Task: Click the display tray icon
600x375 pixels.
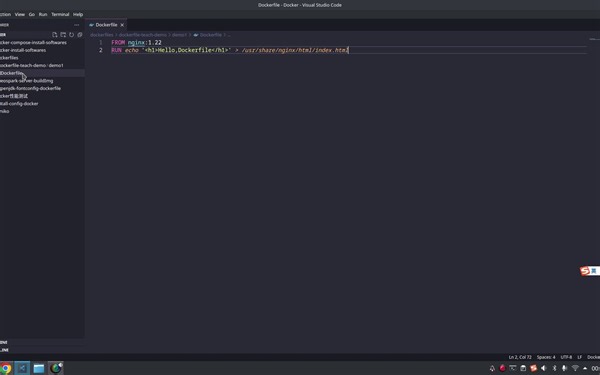Action: tap(513, 368)
